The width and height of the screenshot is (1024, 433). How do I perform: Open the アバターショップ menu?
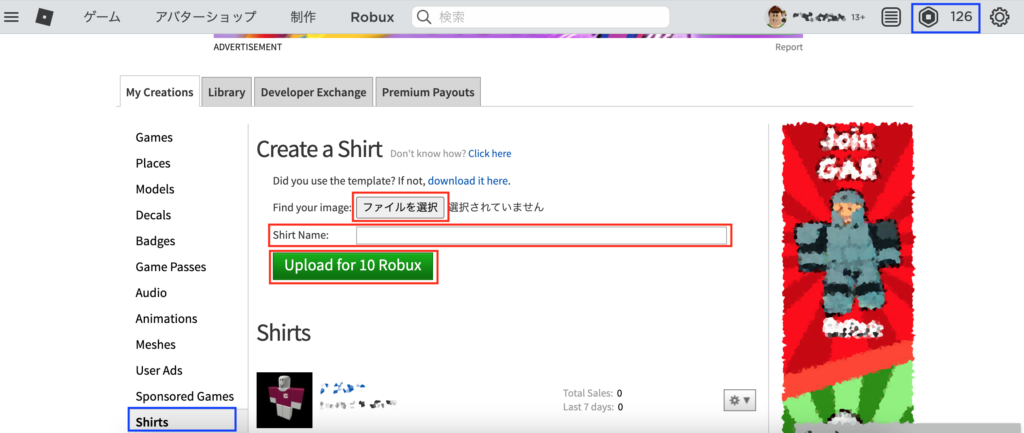point(206,17)
